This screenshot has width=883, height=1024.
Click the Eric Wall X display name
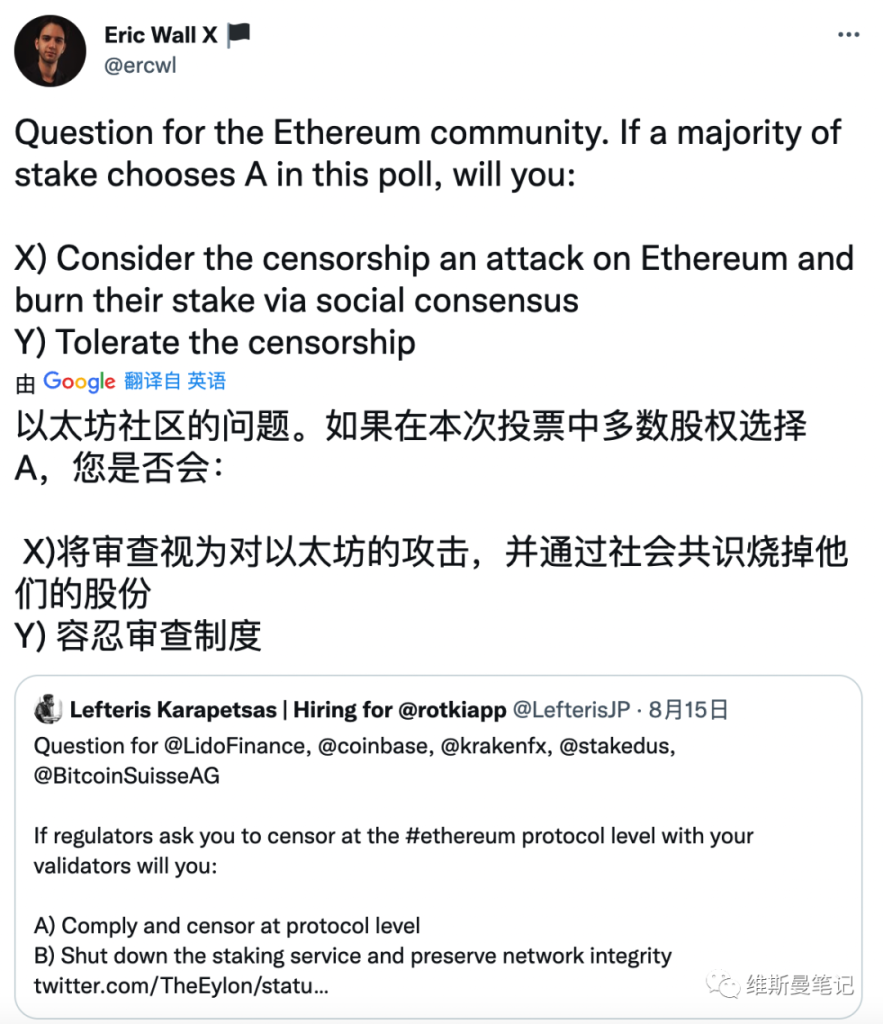161,35
